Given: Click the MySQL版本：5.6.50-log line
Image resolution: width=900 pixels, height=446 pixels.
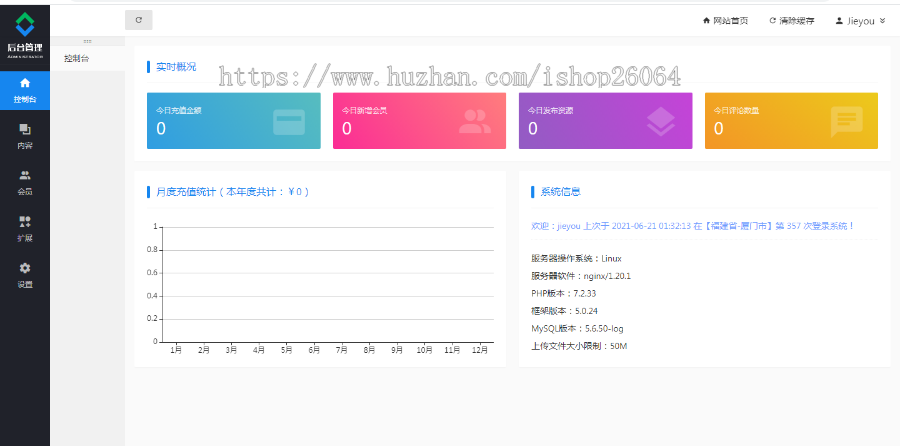Looking at the screenshot, I should [577, 329].
